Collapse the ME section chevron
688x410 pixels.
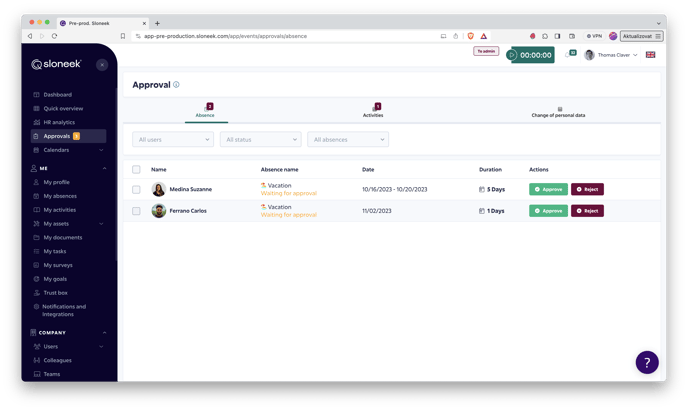pos(104,169)
